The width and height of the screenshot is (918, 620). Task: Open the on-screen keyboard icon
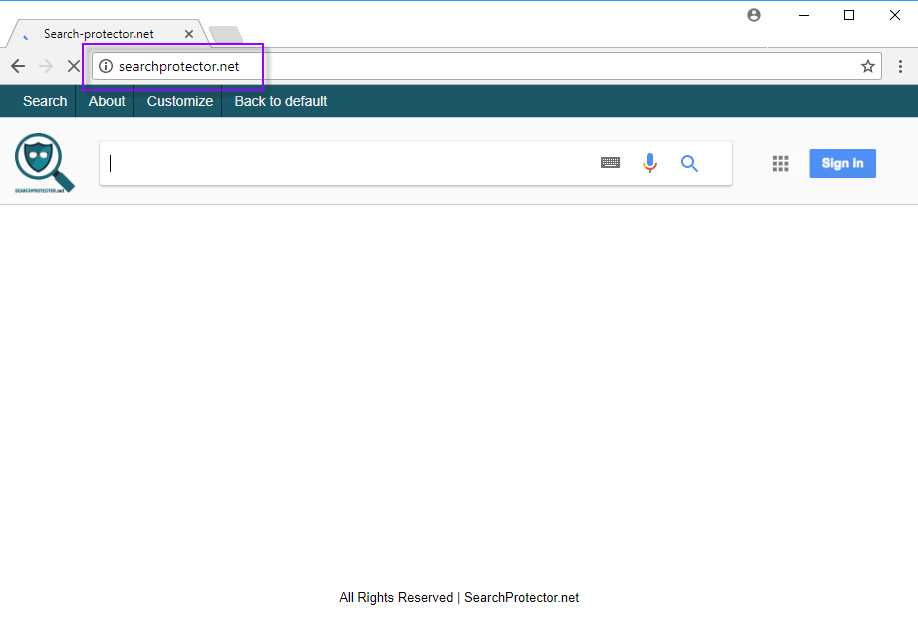(610, 163)
